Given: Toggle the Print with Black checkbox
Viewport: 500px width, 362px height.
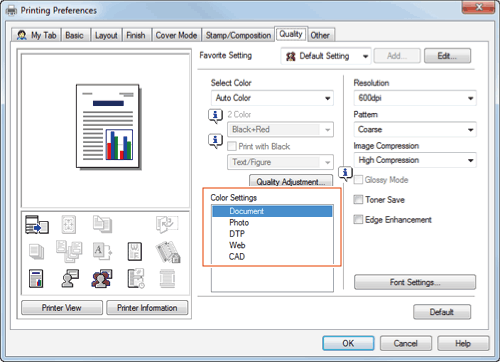Looking at the screenshot, I should click(232, 146).
